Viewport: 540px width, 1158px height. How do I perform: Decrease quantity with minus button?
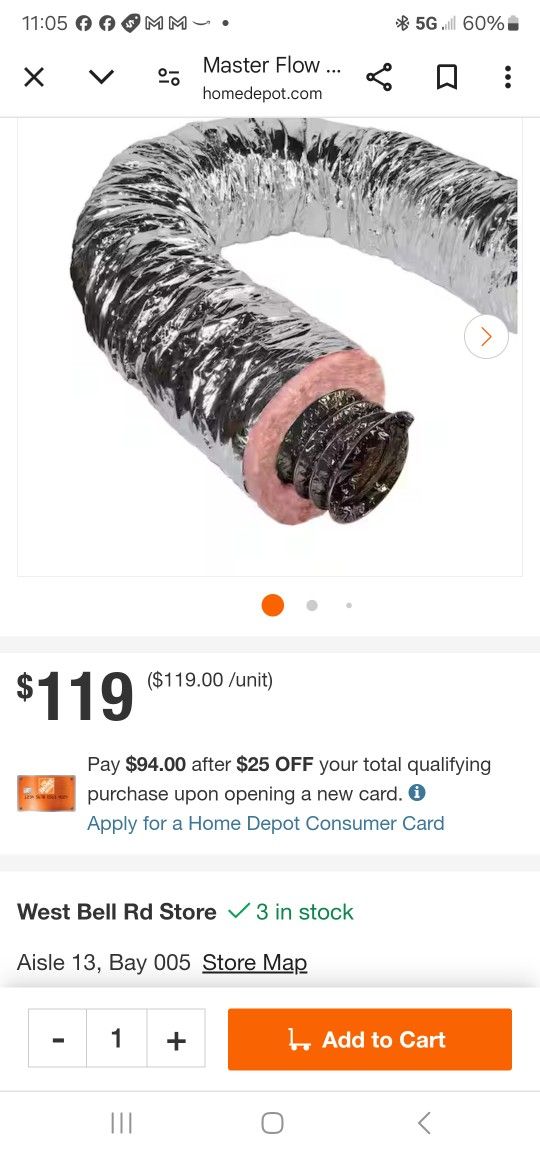[58, 1038]
